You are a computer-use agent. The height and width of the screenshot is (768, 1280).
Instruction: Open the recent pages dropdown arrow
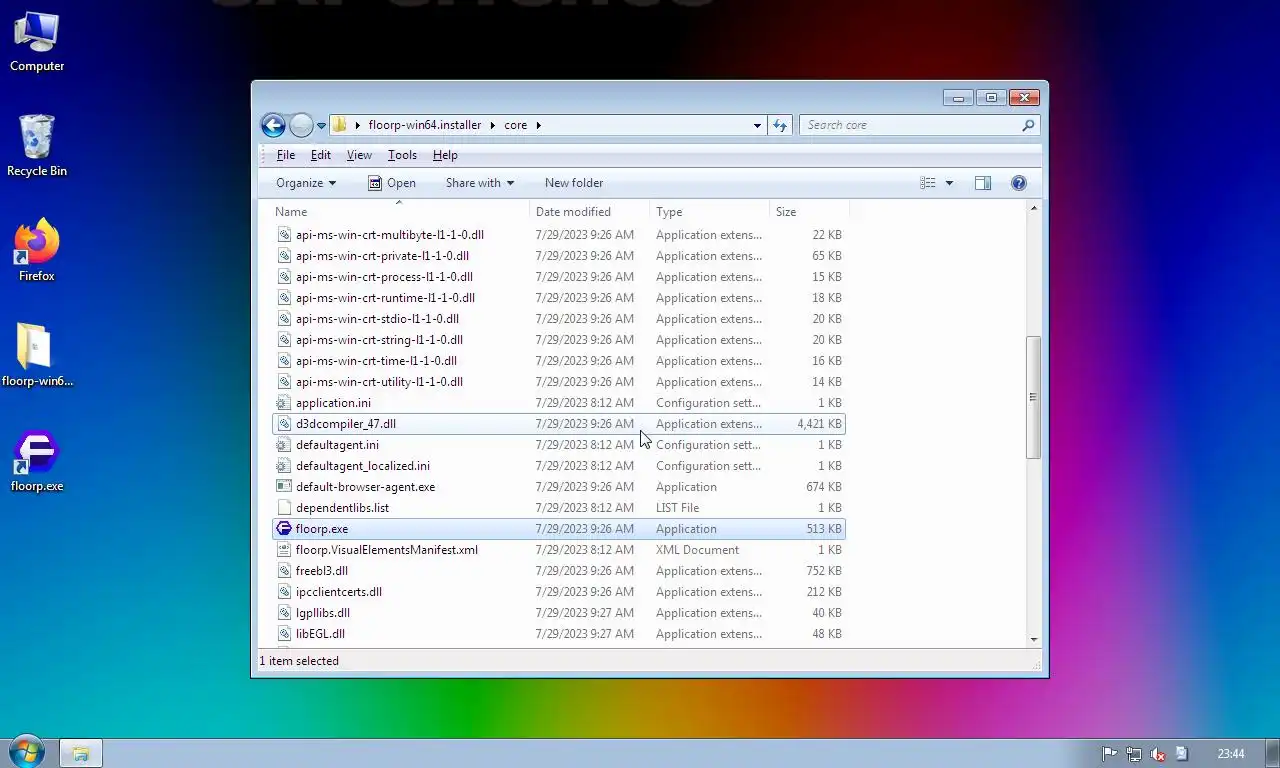pos(321,125)
